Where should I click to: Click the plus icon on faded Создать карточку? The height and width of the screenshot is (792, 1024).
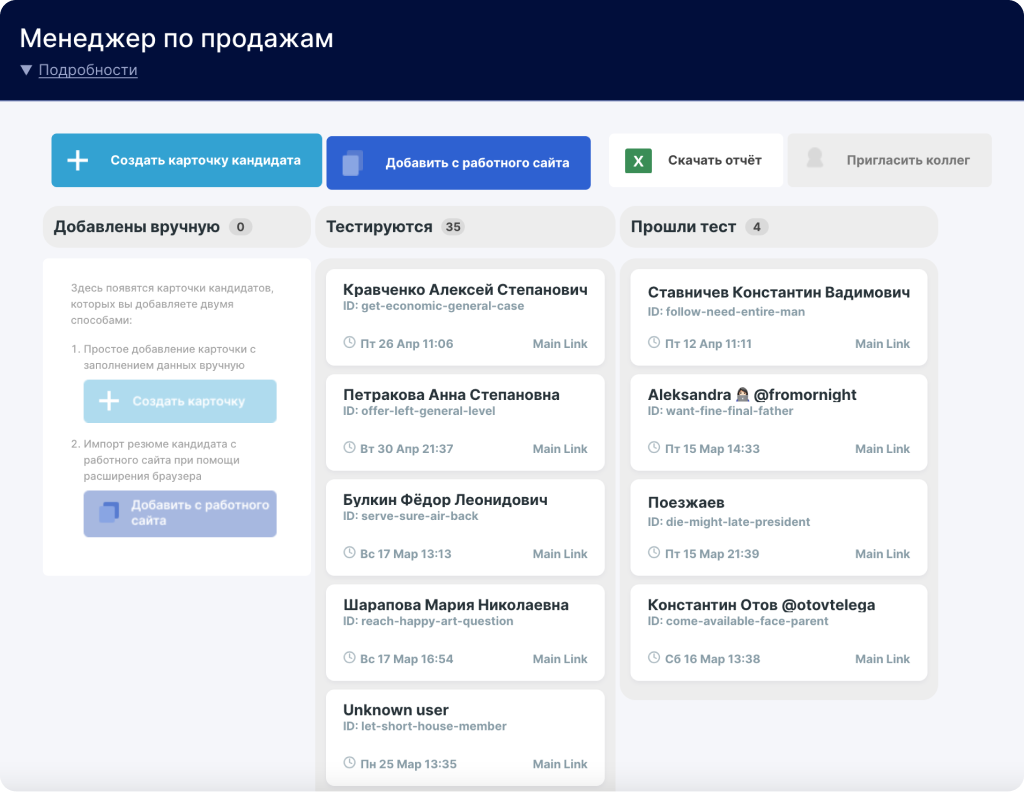tap(109, 401)
